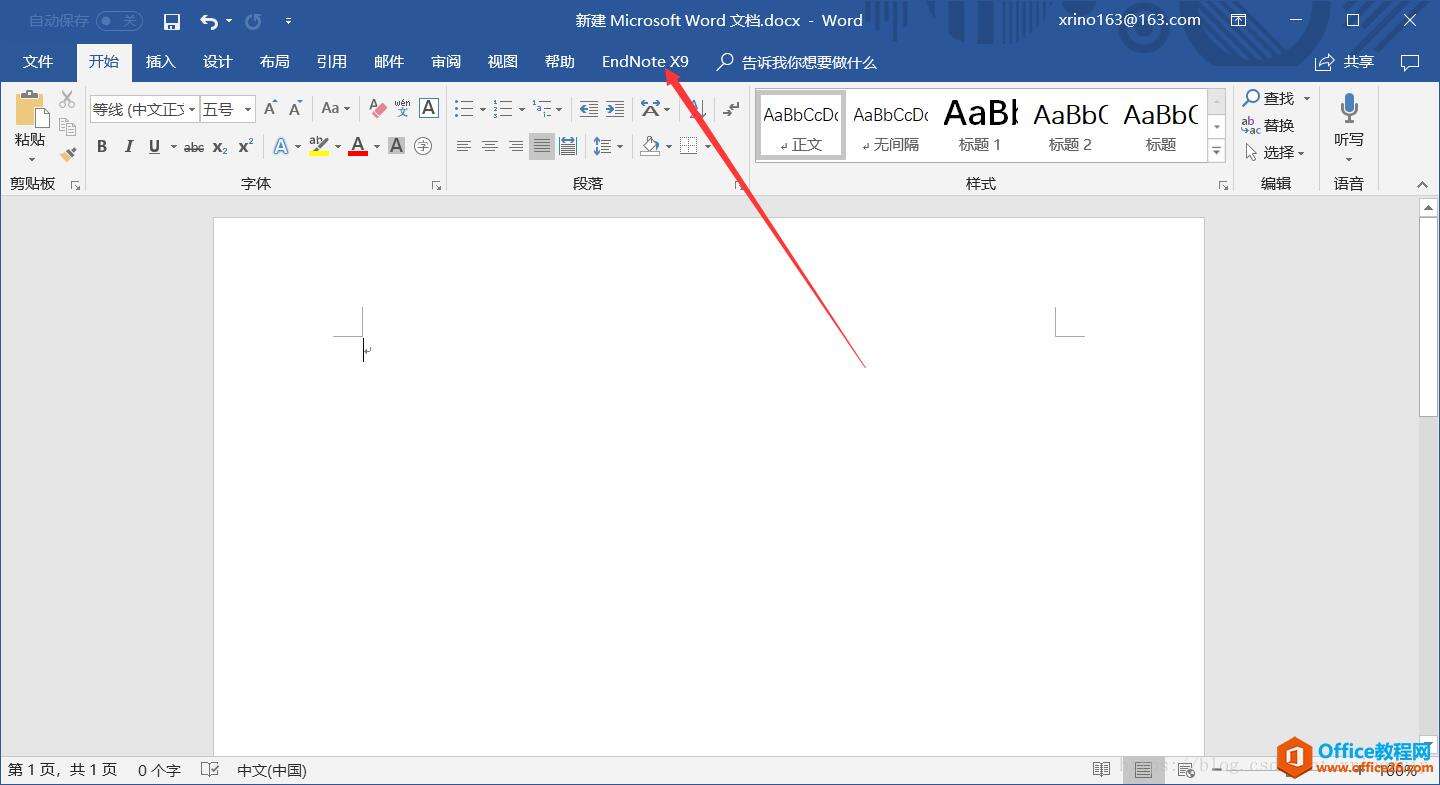Switch to the 引用 References tab

coord(331,62)
